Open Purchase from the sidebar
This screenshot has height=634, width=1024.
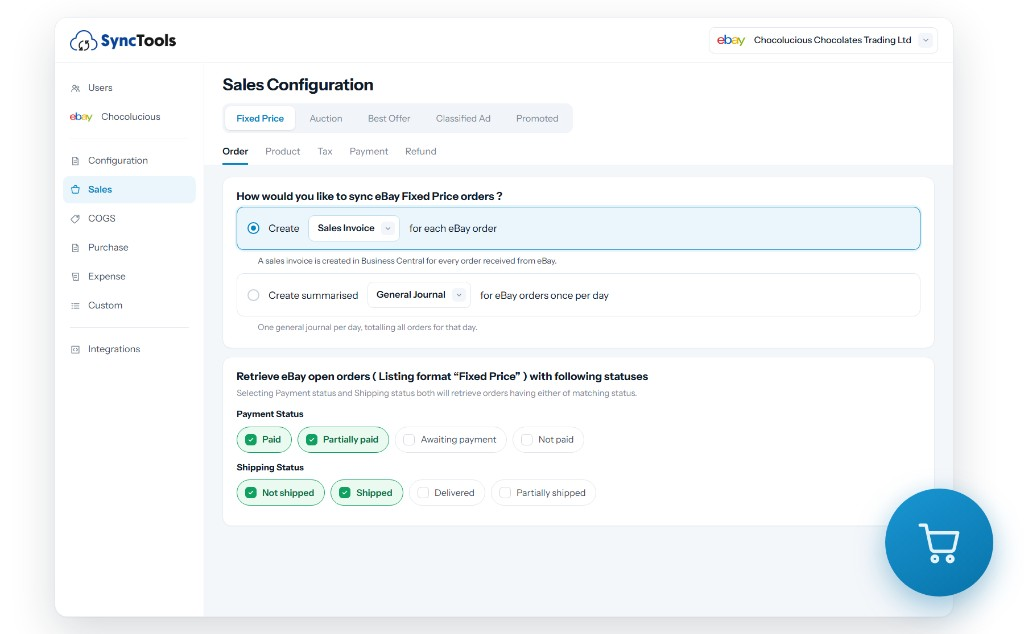click(129, 247)
